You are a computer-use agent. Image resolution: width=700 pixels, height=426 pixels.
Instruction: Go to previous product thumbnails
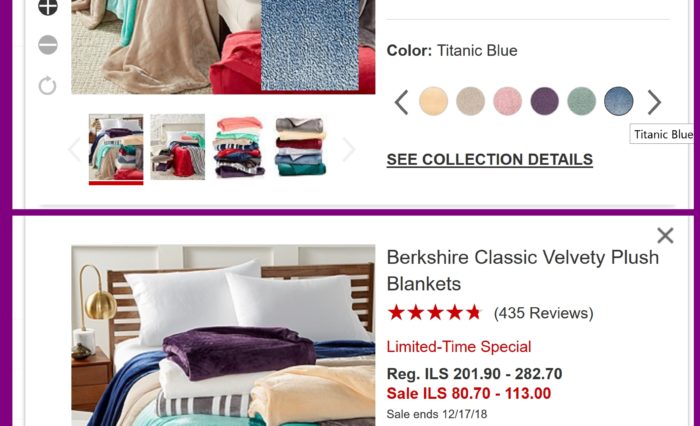pos(74,149)
